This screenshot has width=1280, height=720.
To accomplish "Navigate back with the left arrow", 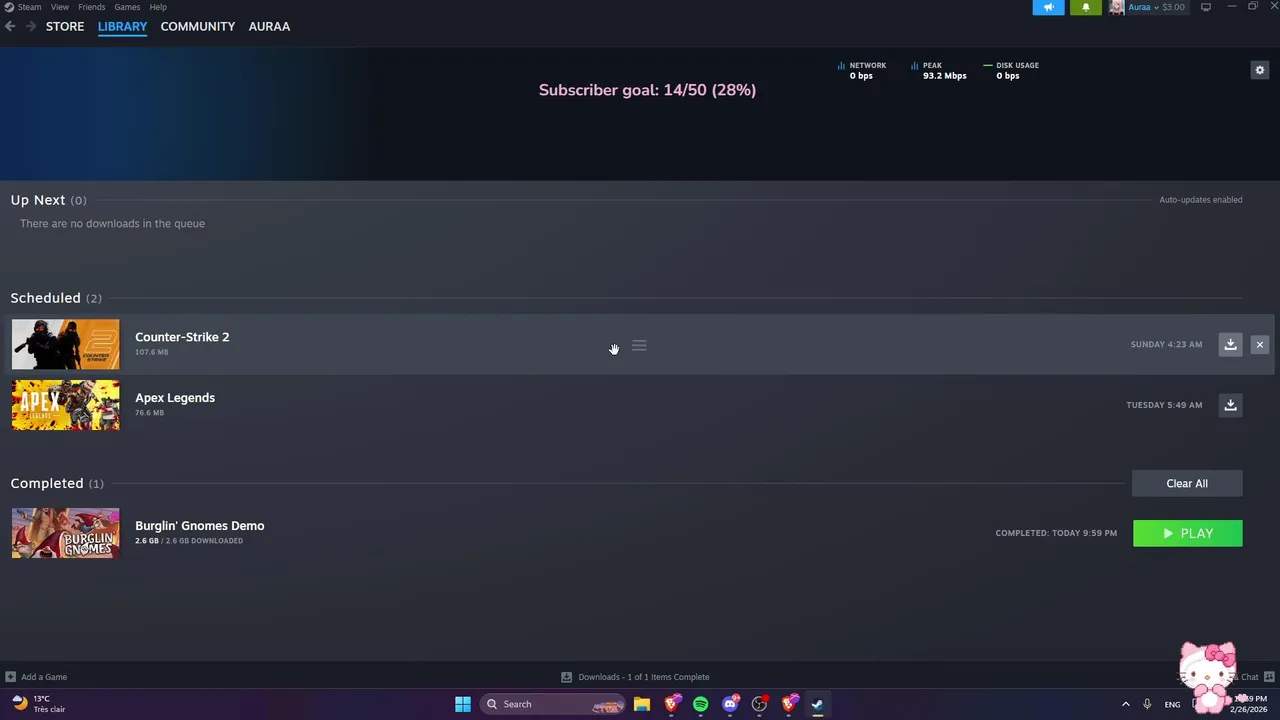I will point(10,26).
